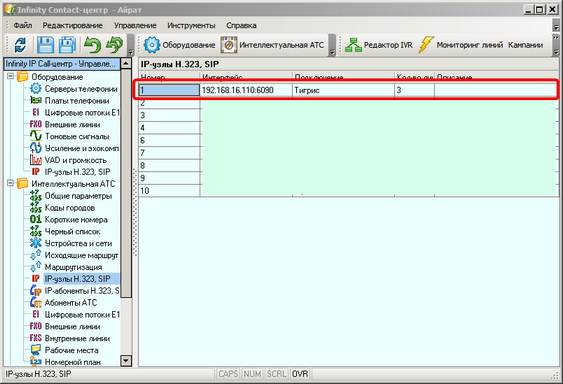
Task: Select FXS Внутренние линии tree item
Action: pyautogui.click(x=77, y=338)
